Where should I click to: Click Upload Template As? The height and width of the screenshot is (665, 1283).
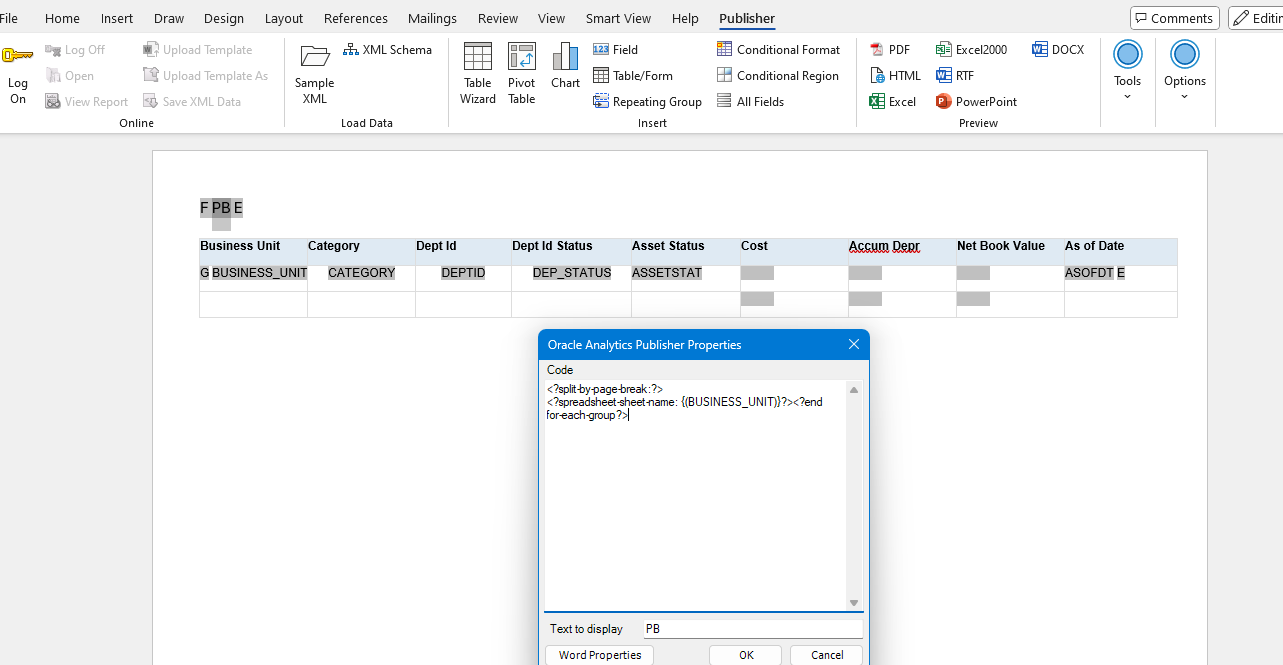206,76
